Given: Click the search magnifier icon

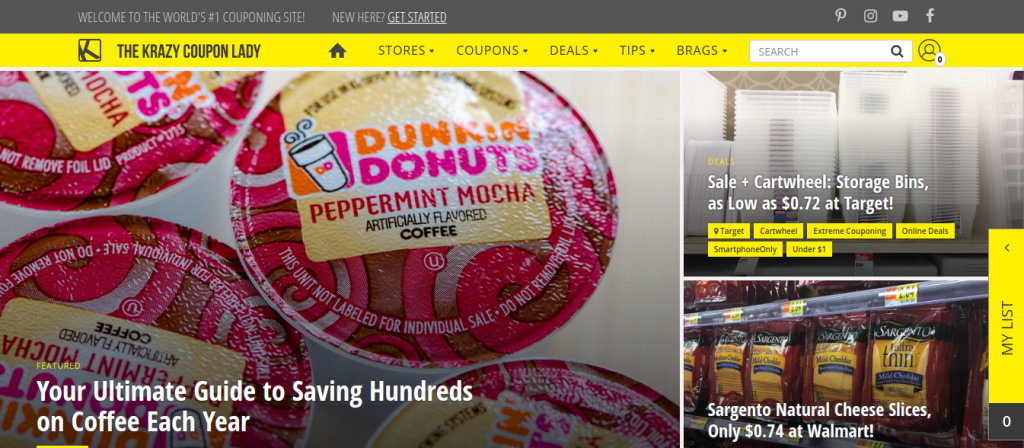Looking at the screenshot, I should click(897, 51).
